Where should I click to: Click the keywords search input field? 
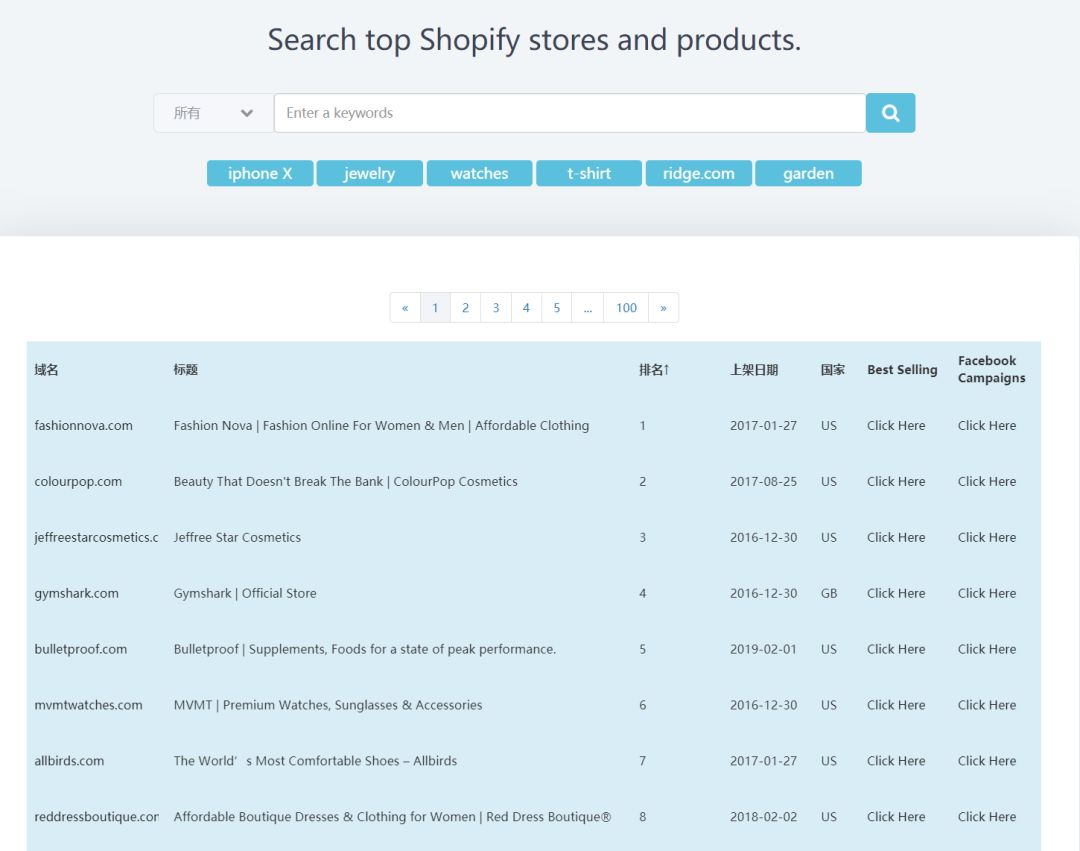[569, 113]
